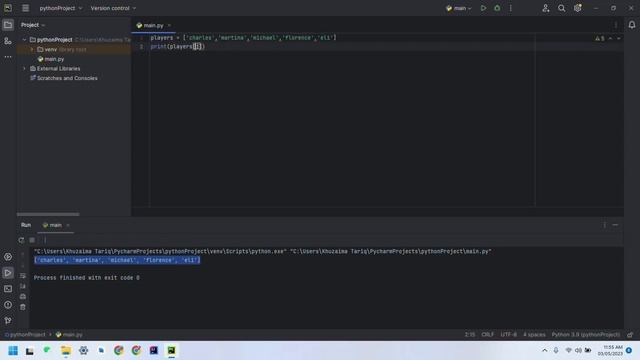The image size is (640, 360).
Task: Close the main run tab
Action: [68, 225]
